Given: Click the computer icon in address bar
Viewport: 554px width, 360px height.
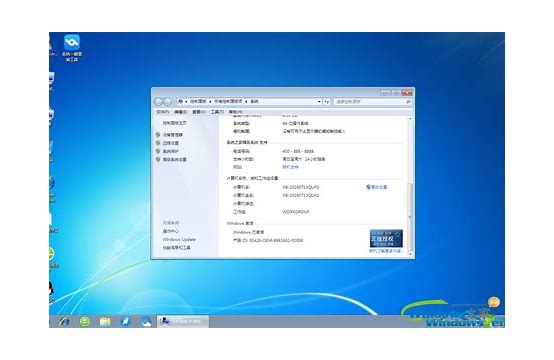Looking at the screenshot, I should pos(181,101).
